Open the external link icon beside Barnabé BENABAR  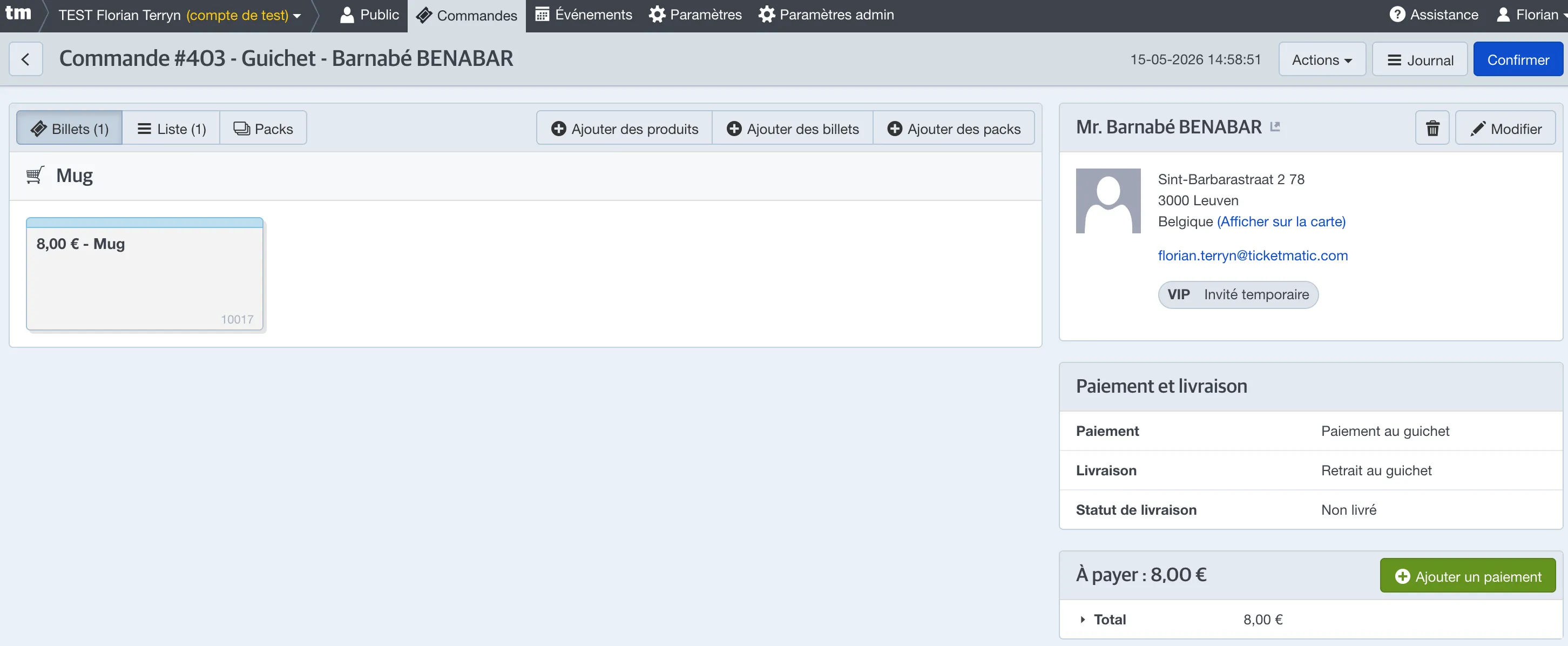tap(1275, 126)
